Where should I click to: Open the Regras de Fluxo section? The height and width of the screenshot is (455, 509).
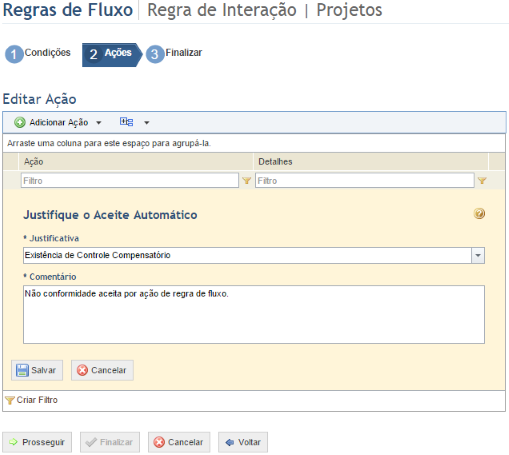click(68, 10)
